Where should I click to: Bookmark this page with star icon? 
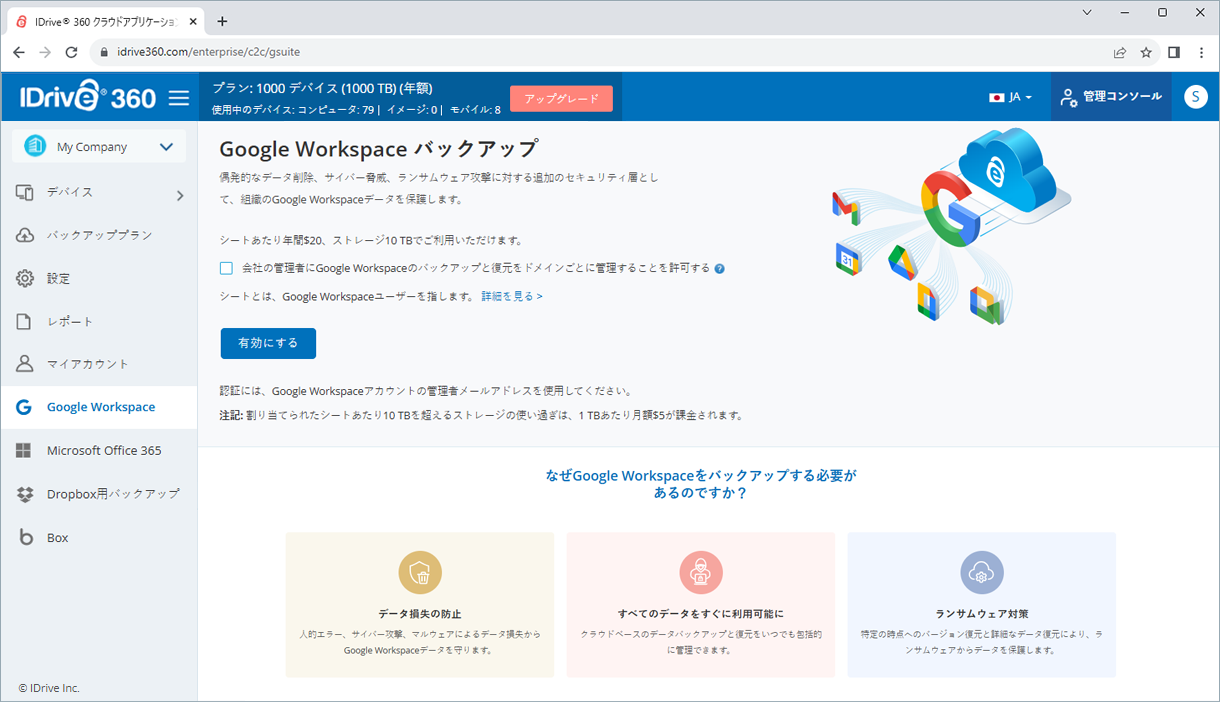pos(1146,52)
